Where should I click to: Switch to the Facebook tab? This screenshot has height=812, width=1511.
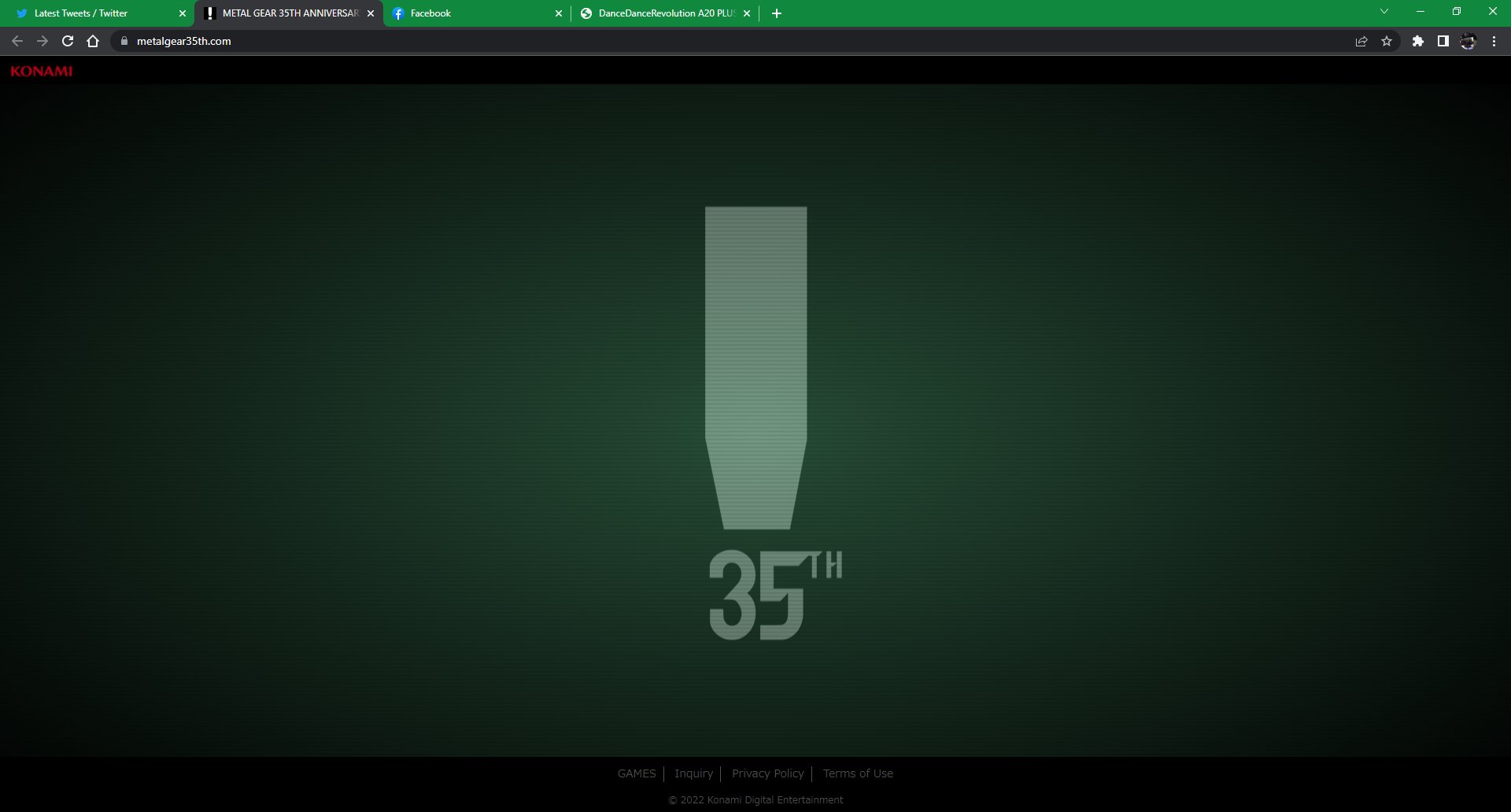coord(464,13)
